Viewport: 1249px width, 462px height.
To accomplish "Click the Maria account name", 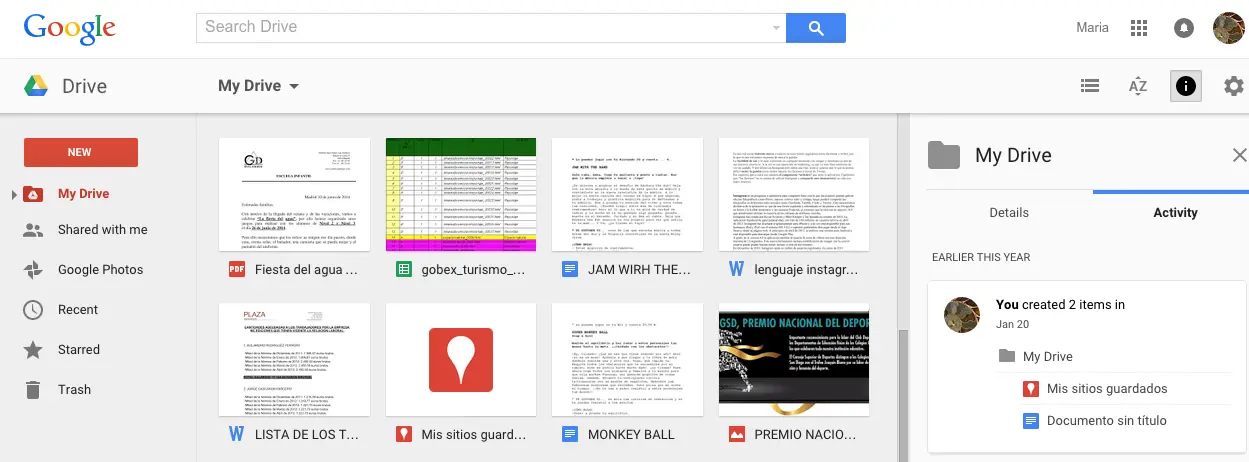I will coord(1092,28).
